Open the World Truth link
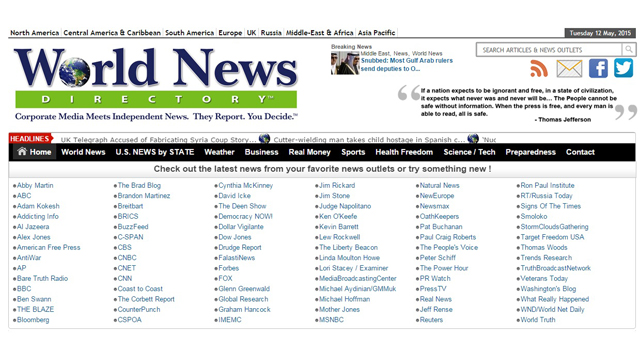640x360 pixels. point(538,320)
